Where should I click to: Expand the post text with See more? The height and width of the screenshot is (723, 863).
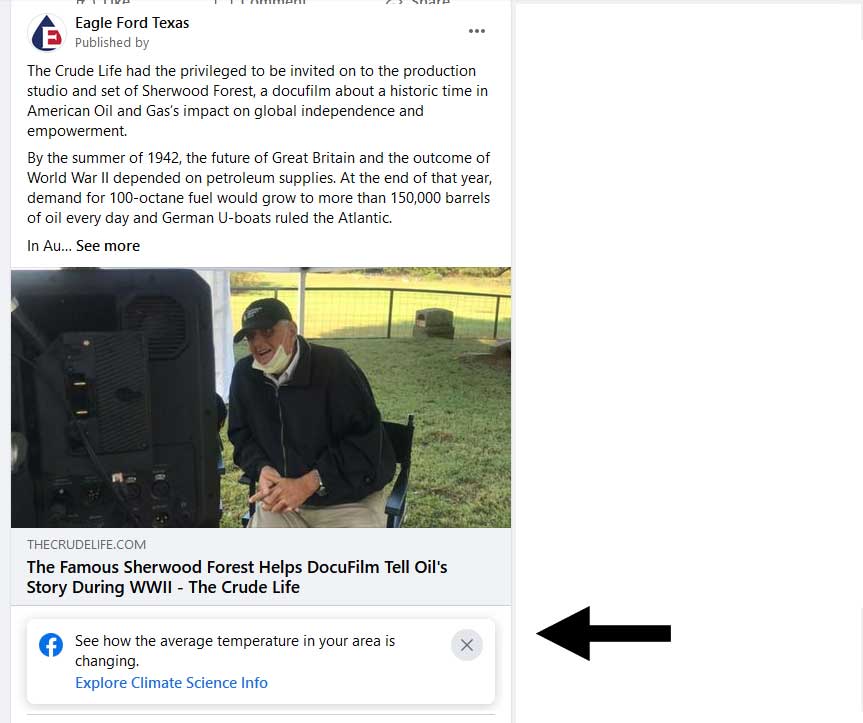[108, 246]
